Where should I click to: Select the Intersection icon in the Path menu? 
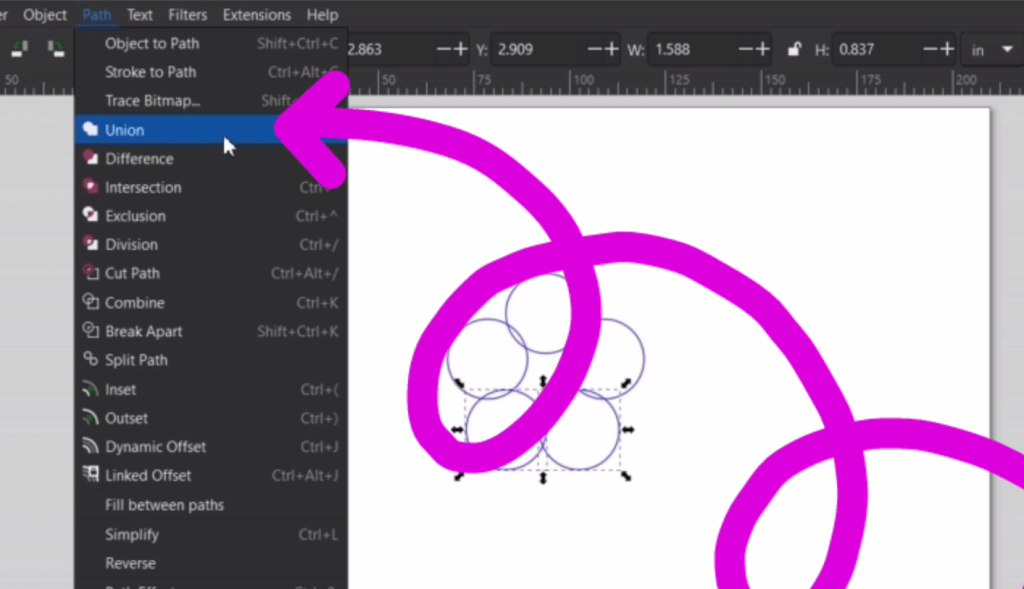click(x=90, y=187)
